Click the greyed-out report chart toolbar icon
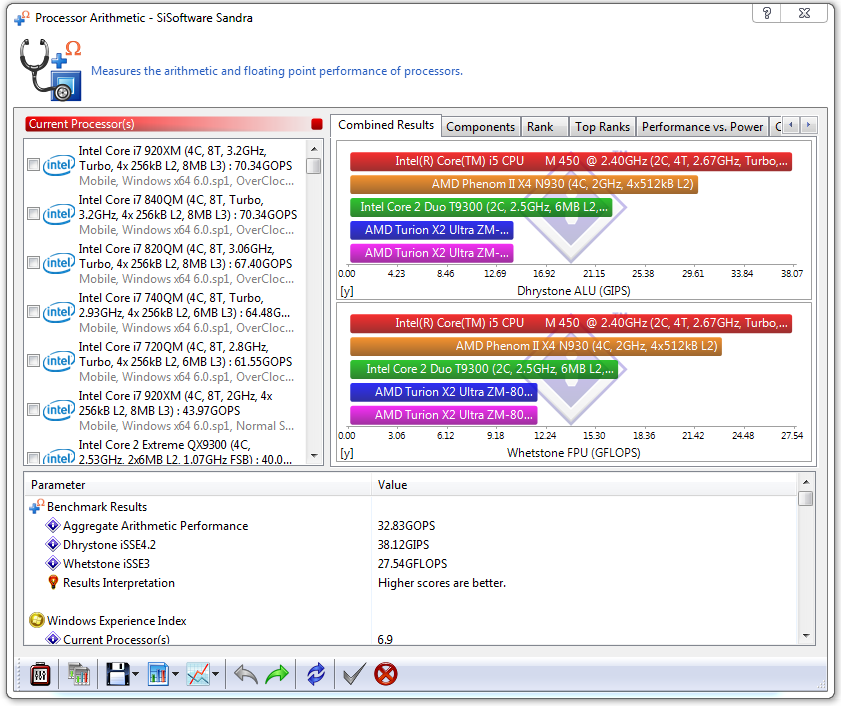This screenshot has width=841, height=706. click(79, 674)
